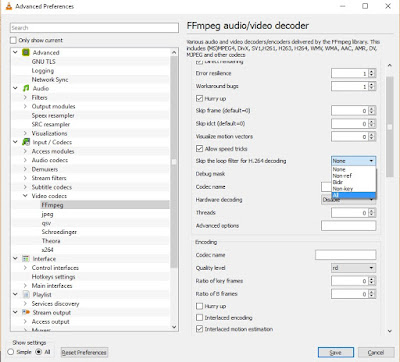Expand the Control interfaces node
400x362 pixels.
tap(25, 268)
